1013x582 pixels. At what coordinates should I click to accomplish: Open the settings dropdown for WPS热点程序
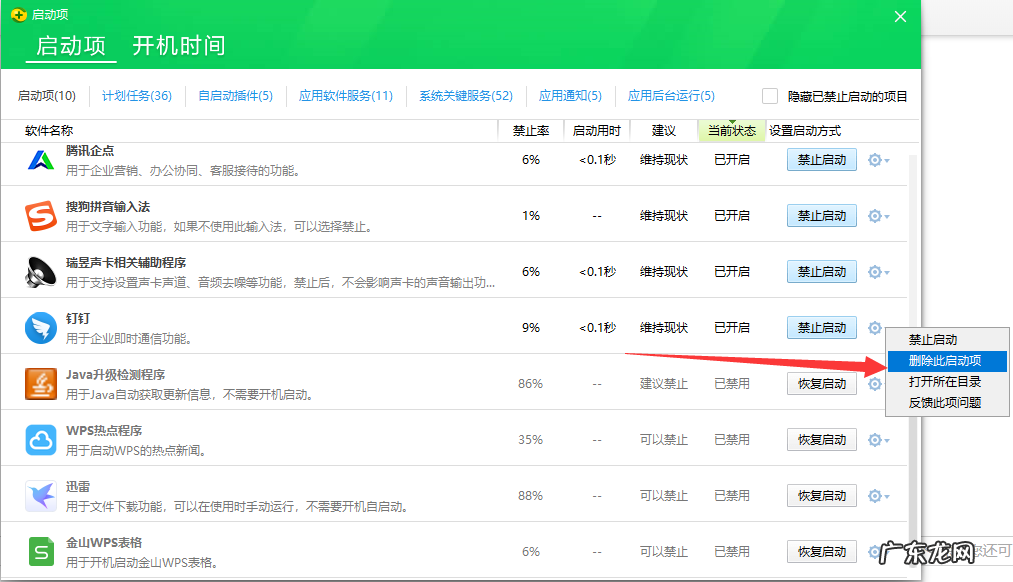(x=877, y=439)
